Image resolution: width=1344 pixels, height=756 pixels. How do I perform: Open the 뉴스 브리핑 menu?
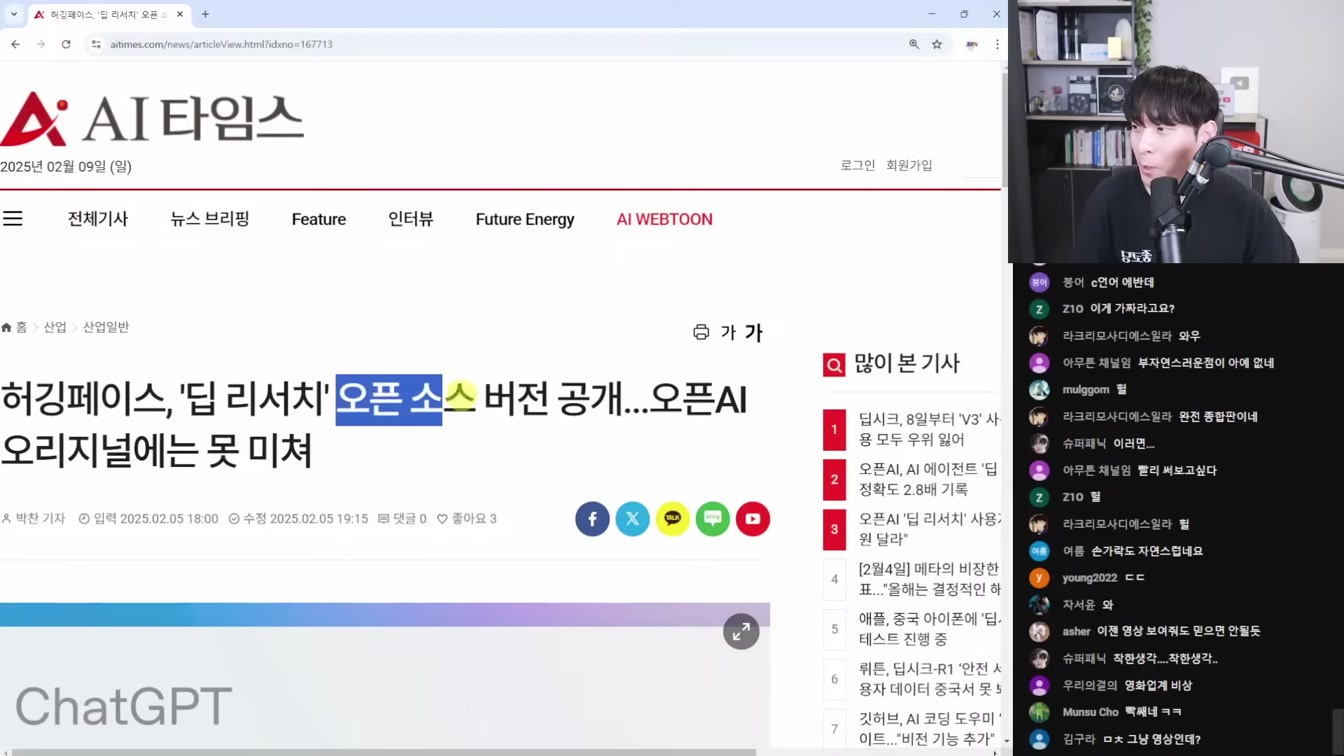coord(210,219)
